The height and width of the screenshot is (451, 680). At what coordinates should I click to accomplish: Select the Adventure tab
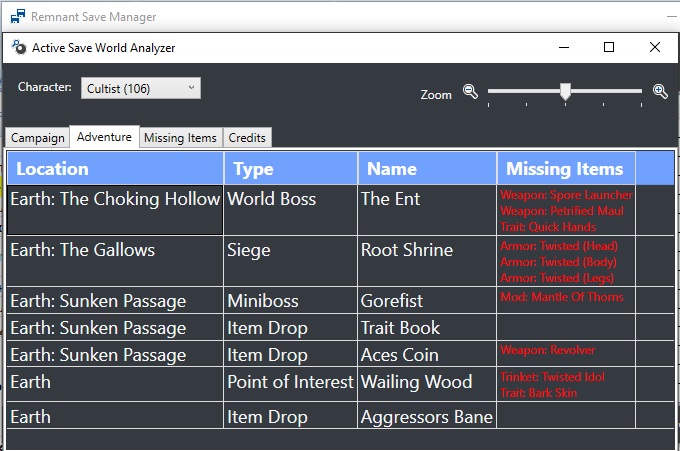click(x=104, y=137)
